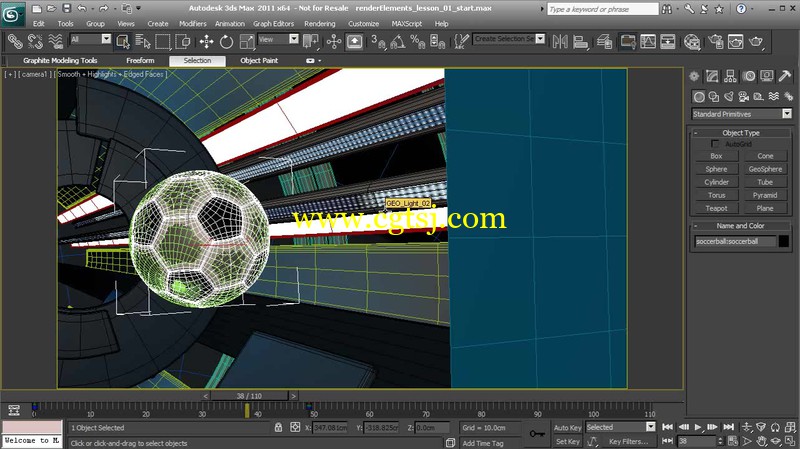
Task: Switch to the Cameras creation category
Action: tap(743, 96)
